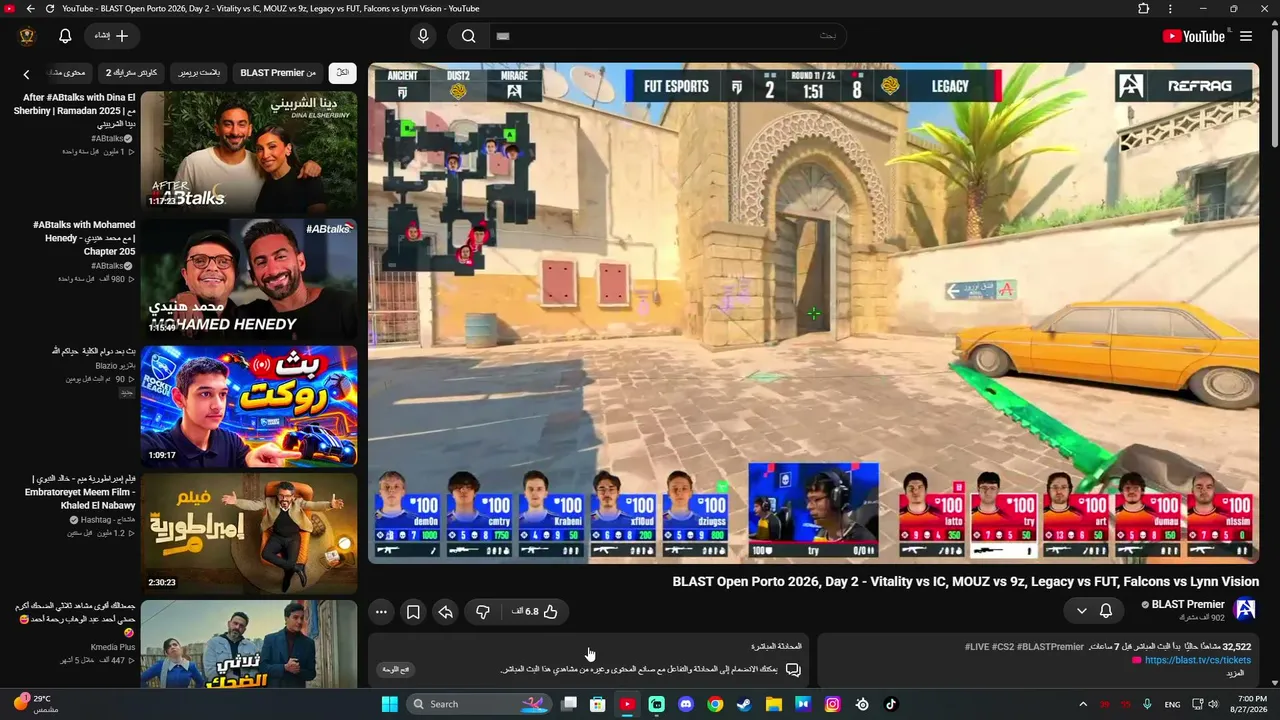Dislike the video with thumbs down
The image size is (1280, 720).
[x=482, y=611]
